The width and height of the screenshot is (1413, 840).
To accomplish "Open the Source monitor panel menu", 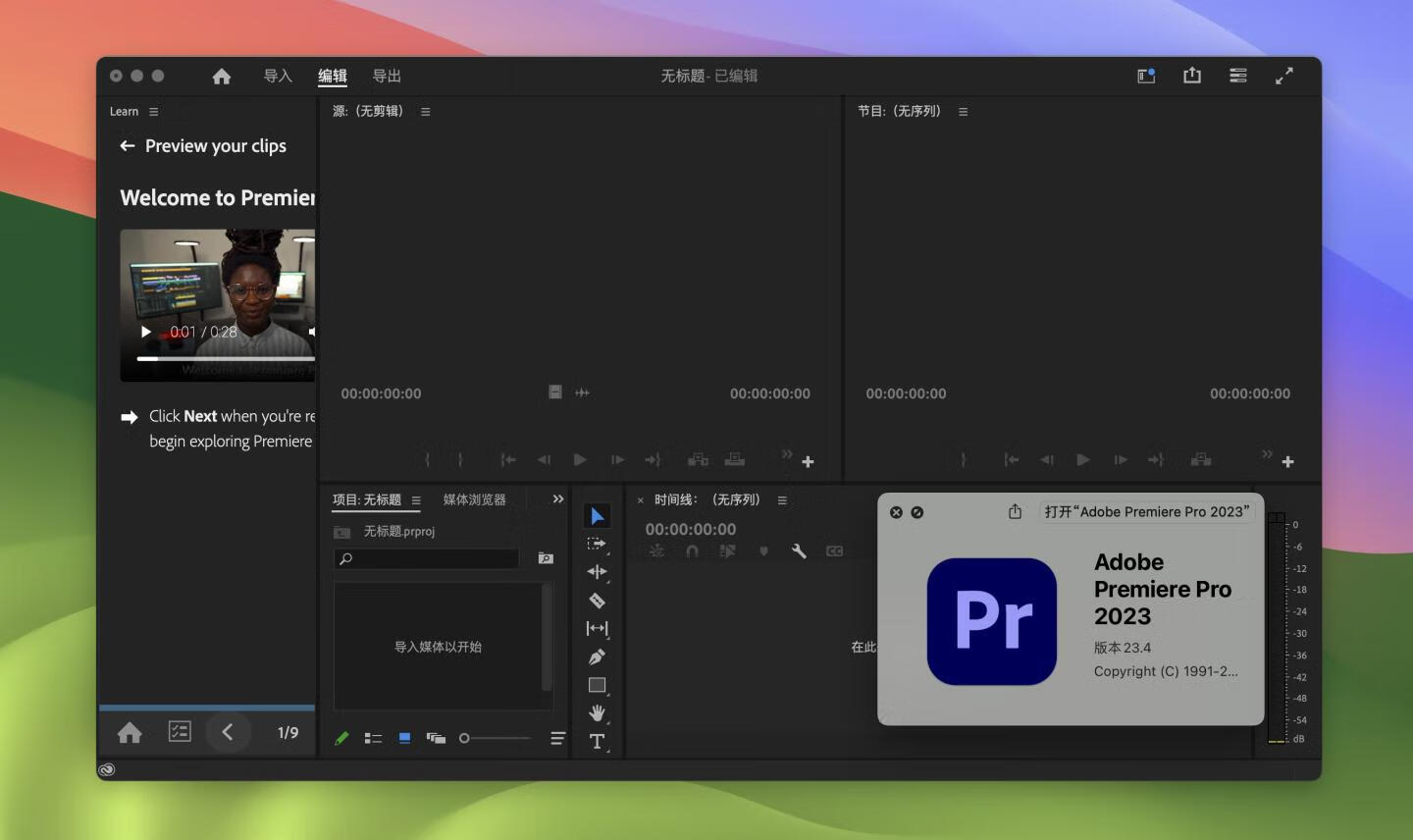I will (426, 112).
